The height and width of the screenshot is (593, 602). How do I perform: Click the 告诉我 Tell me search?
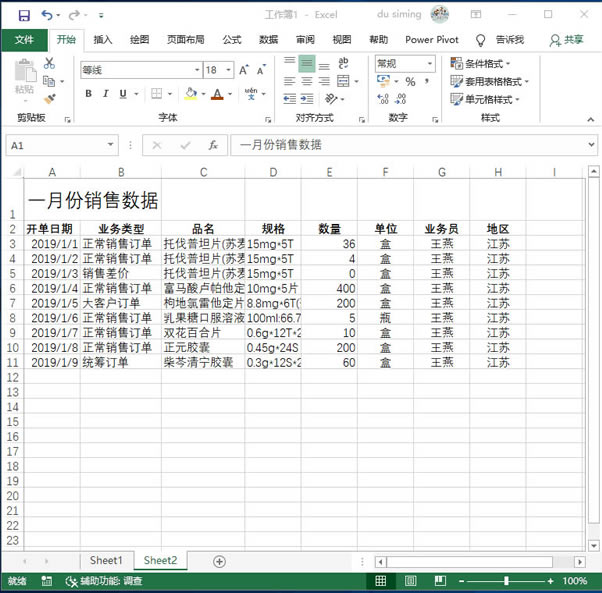pos(500,40)
